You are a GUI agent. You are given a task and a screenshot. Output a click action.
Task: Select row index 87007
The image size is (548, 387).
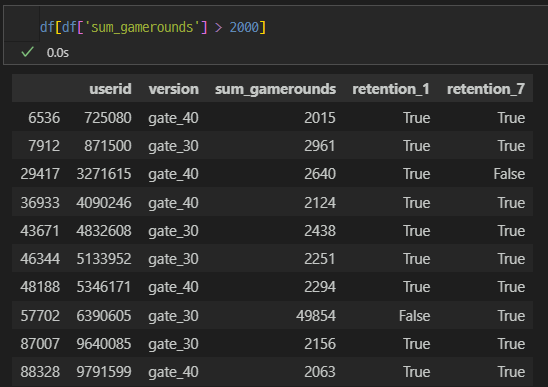[x=40, y=344]
